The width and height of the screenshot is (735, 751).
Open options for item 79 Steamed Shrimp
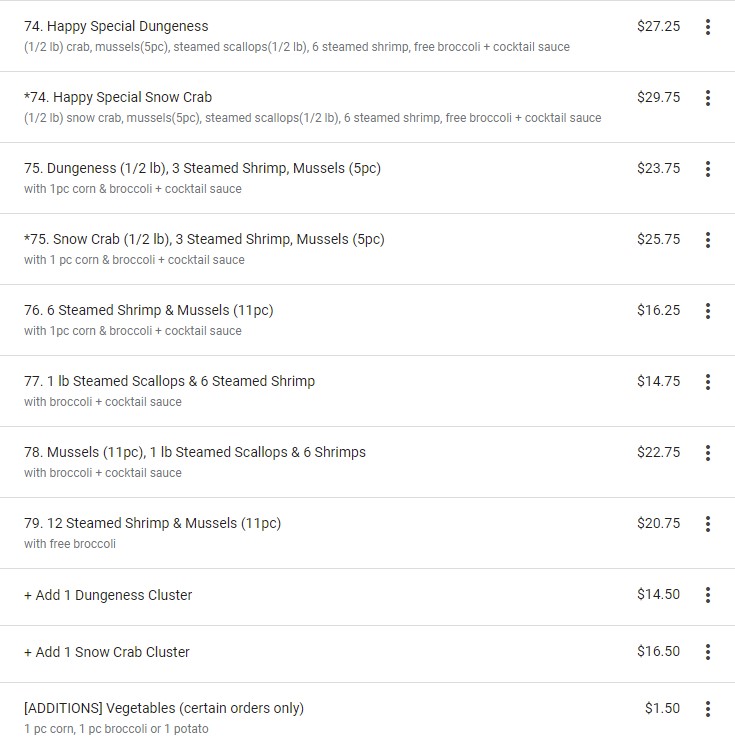click(x=708, y=524)
